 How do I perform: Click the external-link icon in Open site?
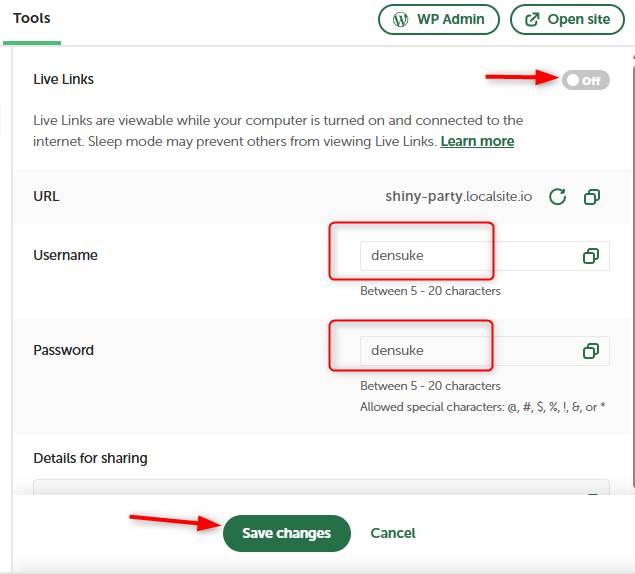coord(530,19)
